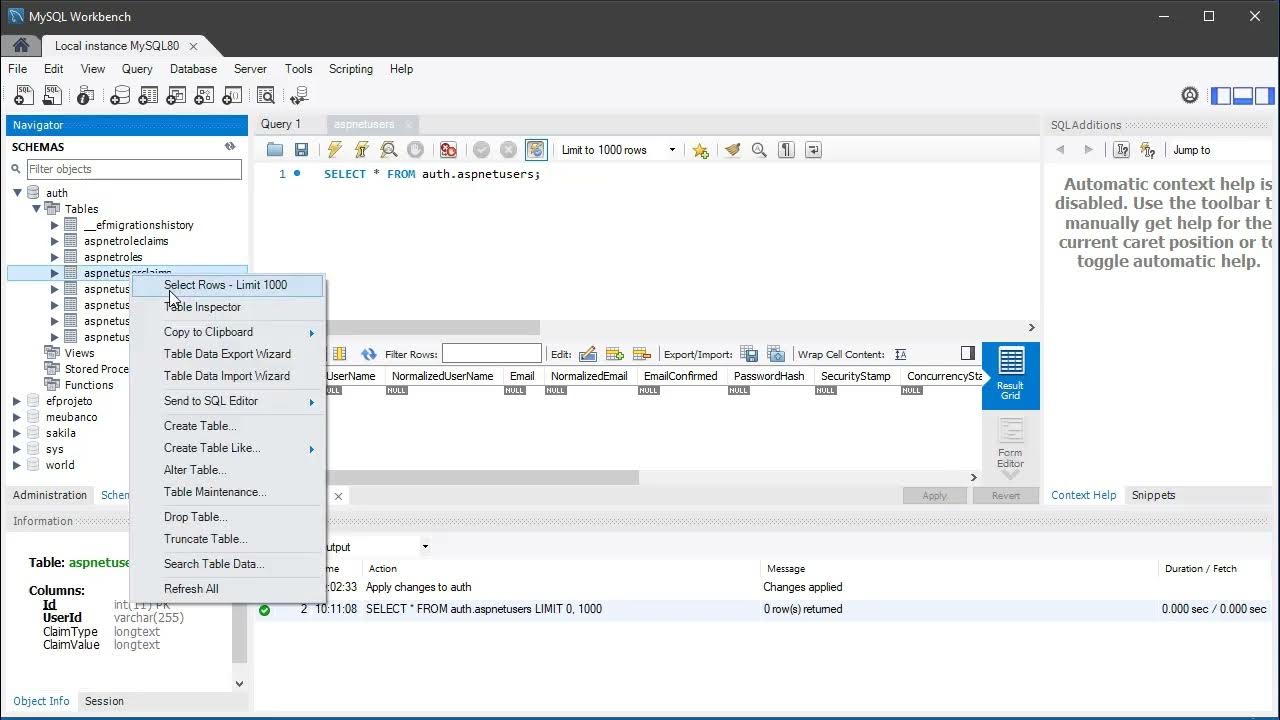Open script file folder icon in editor
This screenshot has height=720, width=1280.
[275, 150]
